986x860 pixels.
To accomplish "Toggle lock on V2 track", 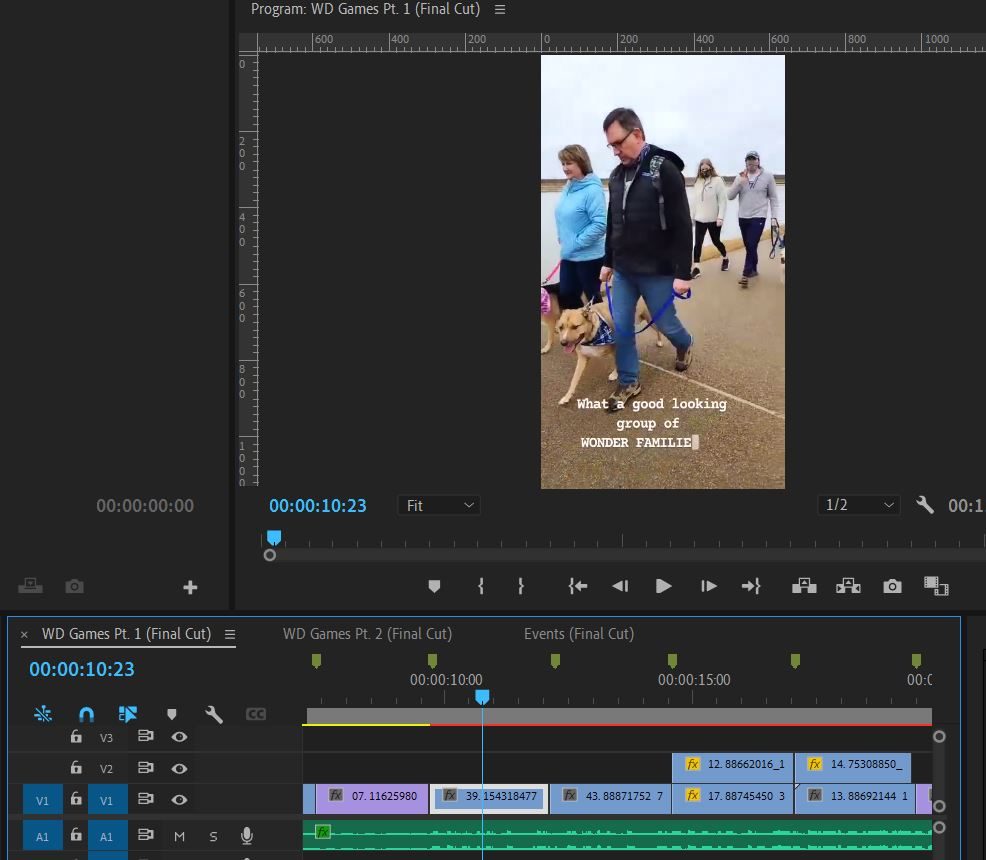I will pos(76,768).
